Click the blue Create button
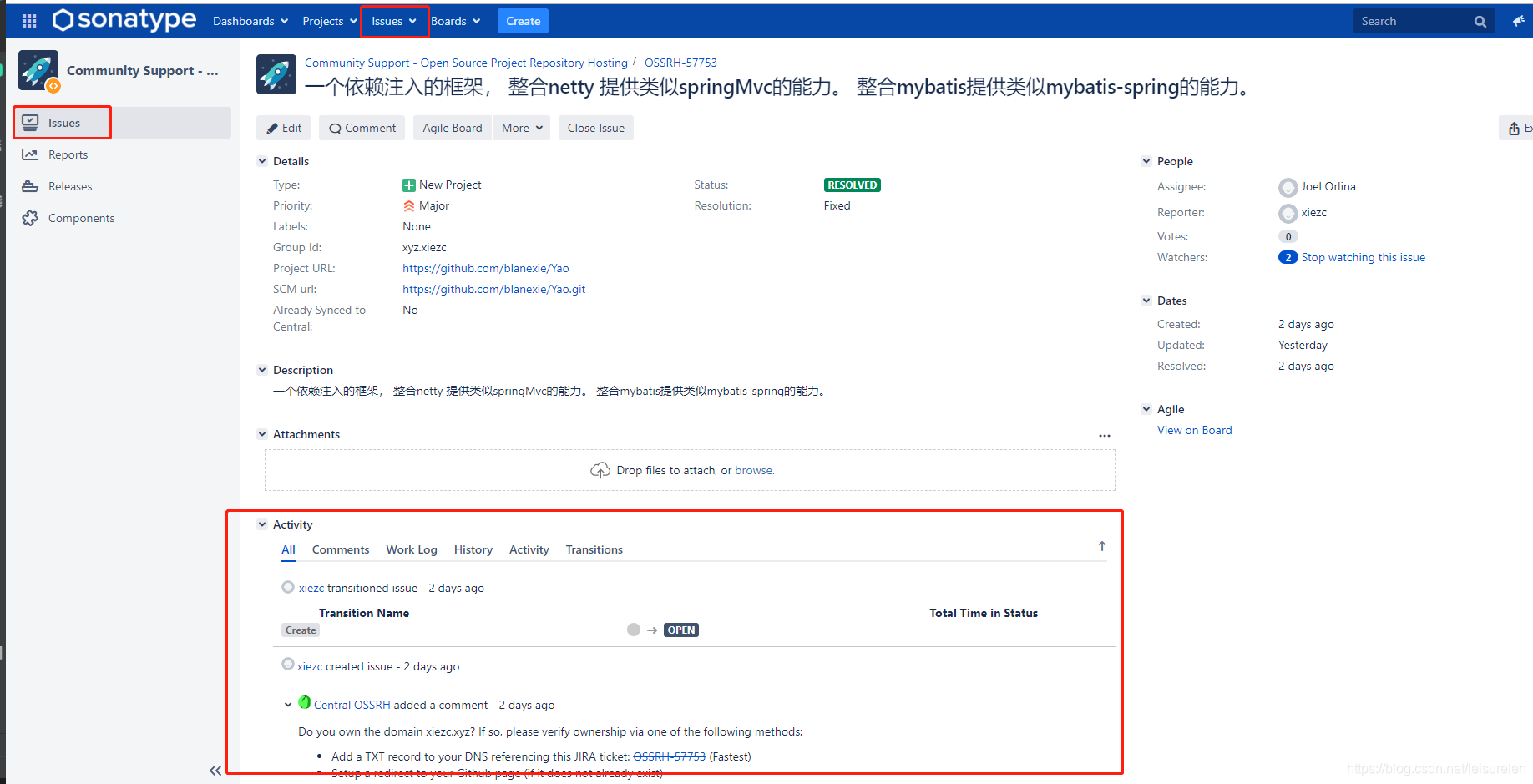The width and height of the screenshot is (1533, 784). pos(523,21)
